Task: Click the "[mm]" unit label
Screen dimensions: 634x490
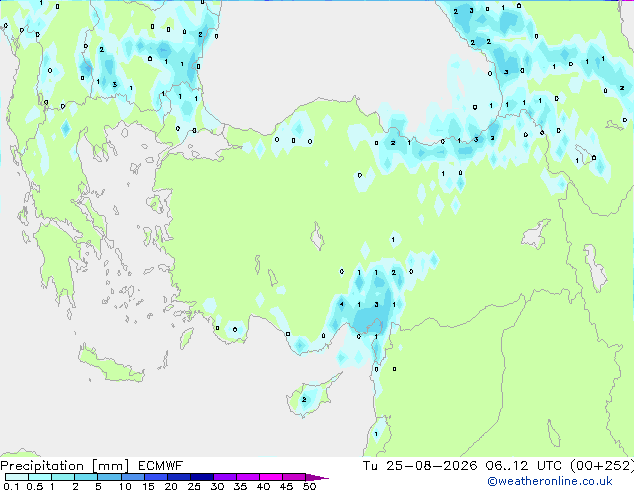Action: [110, 466]
